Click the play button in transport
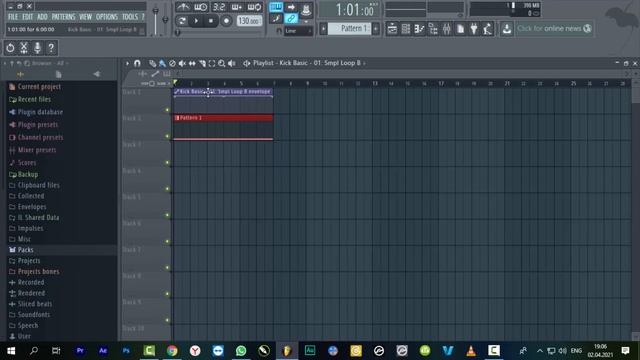640x360 pixels. pos(196,20)
